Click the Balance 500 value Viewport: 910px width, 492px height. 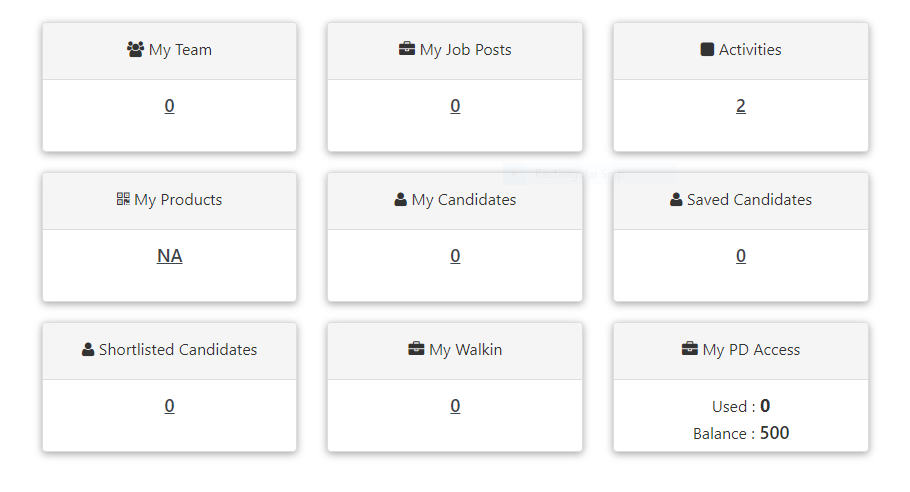pos(774,433)
